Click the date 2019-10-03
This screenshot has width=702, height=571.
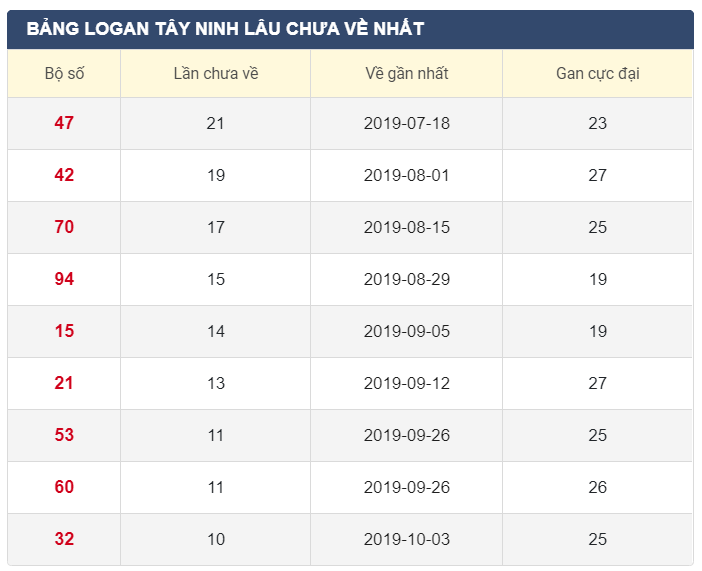tap(406, 539)
